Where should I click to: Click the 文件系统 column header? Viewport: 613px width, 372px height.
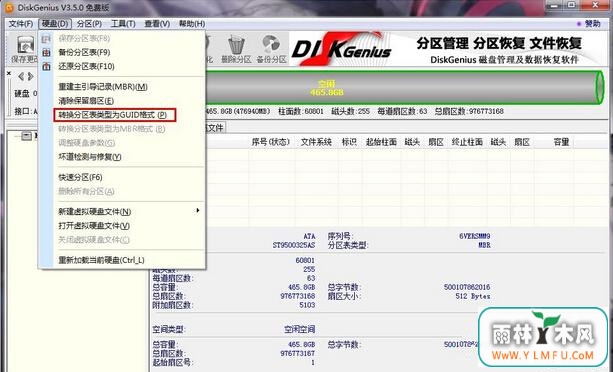pos(316,142)
